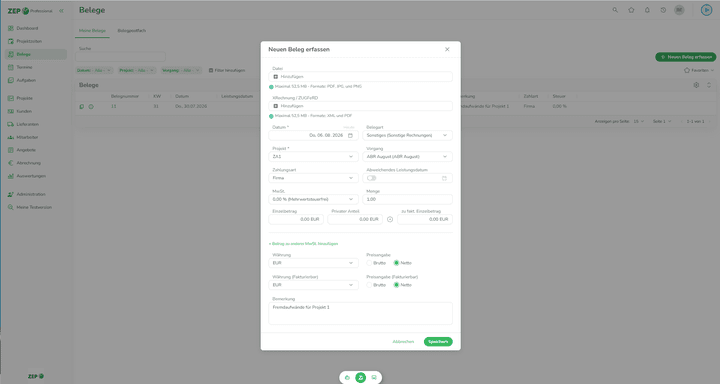Viewport: 720px width, 384px height.
Task: Click Hinzufügen under Datei
Action: click(360, 77)
